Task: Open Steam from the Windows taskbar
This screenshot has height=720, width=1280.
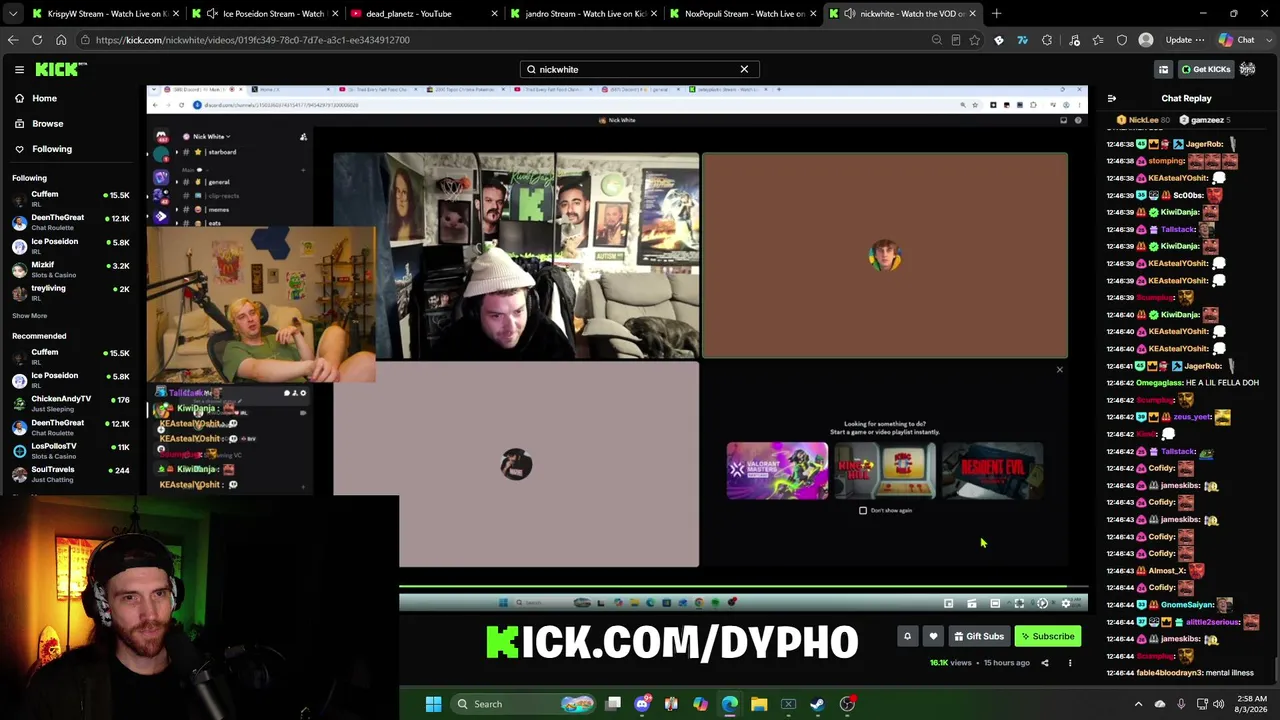Action: coord(817,704)
